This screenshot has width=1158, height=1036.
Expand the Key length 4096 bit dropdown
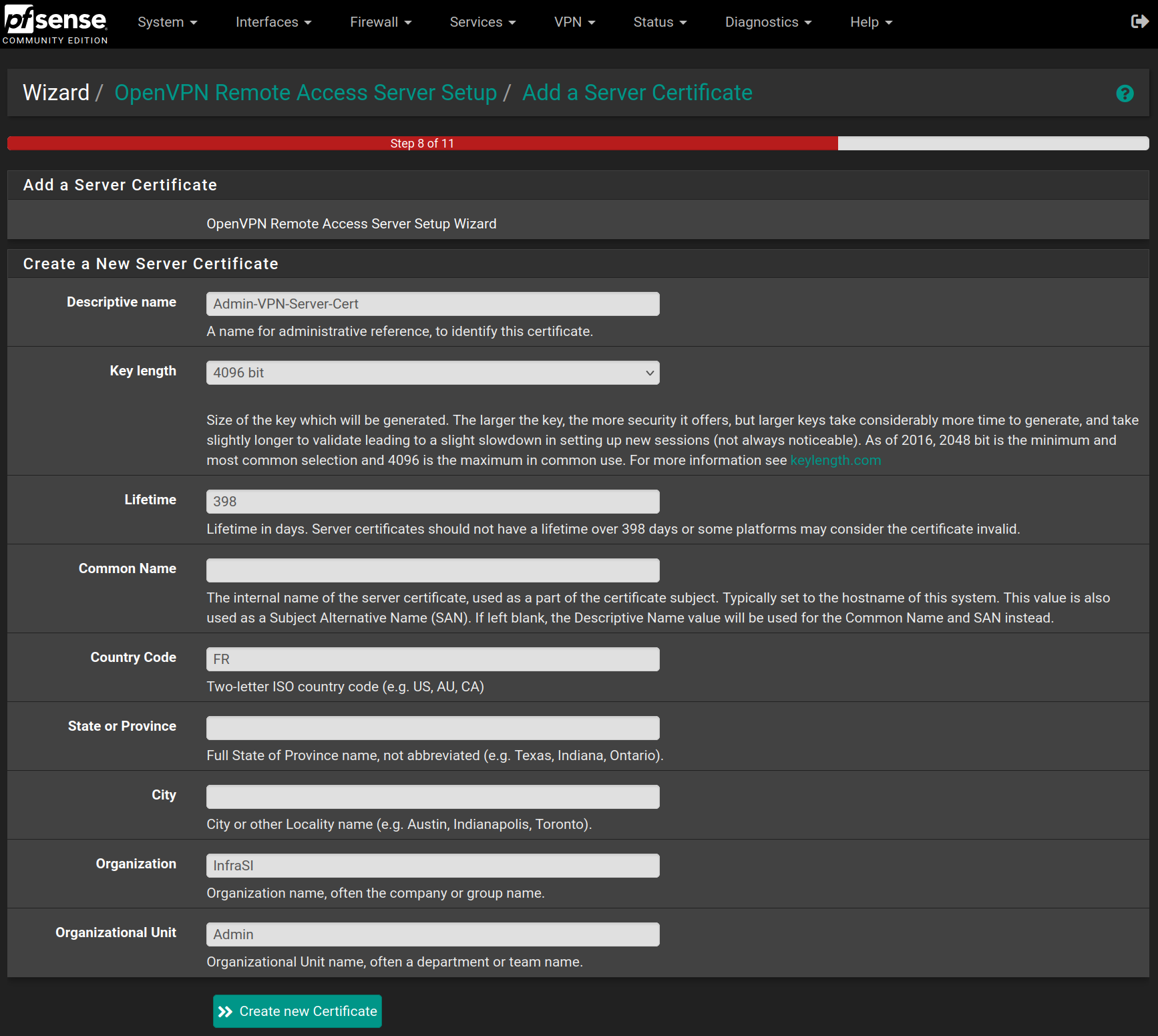pyautogui.click(x=433, y=373)
